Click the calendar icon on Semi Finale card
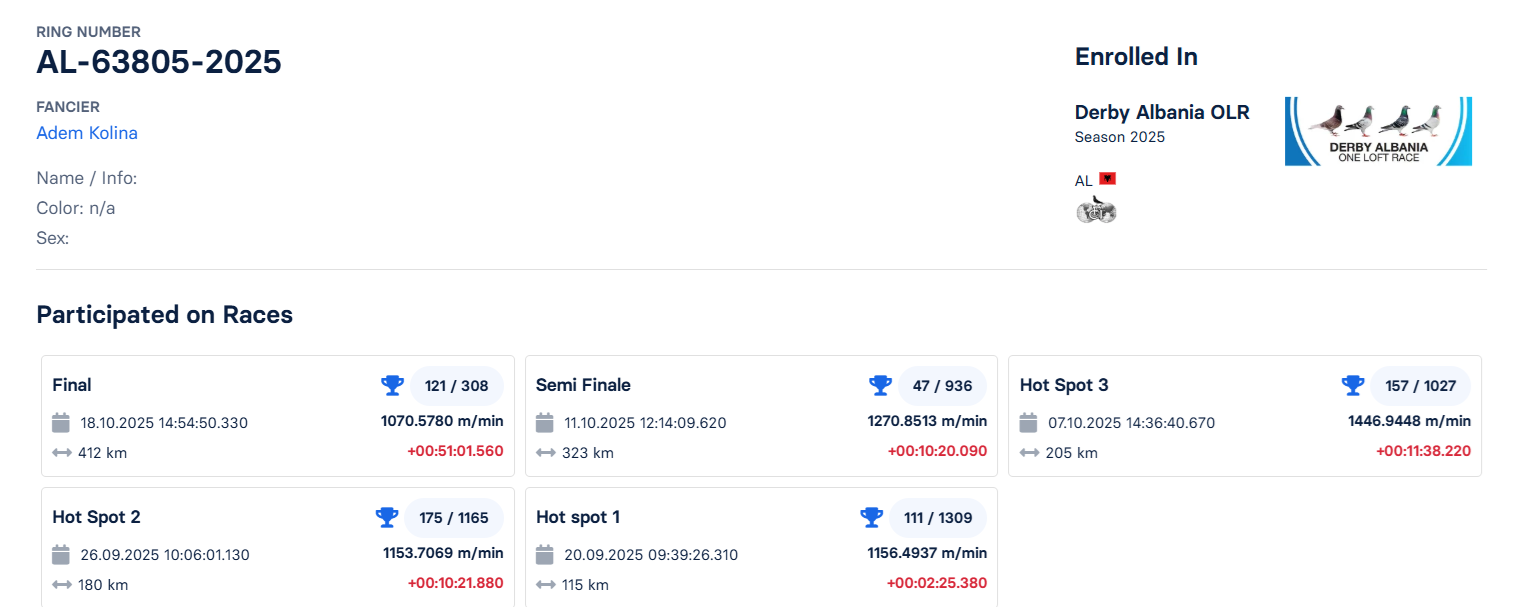Screen dimensions: 1524x607 (x=545, y=422)
